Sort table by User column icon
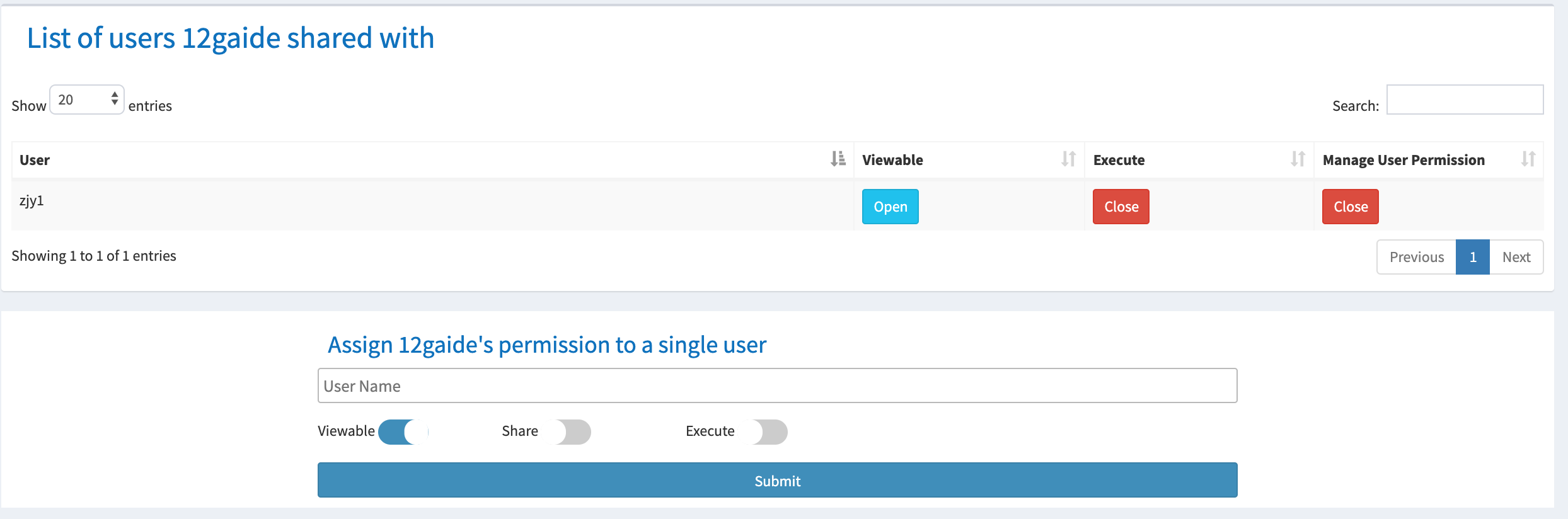 838,159
